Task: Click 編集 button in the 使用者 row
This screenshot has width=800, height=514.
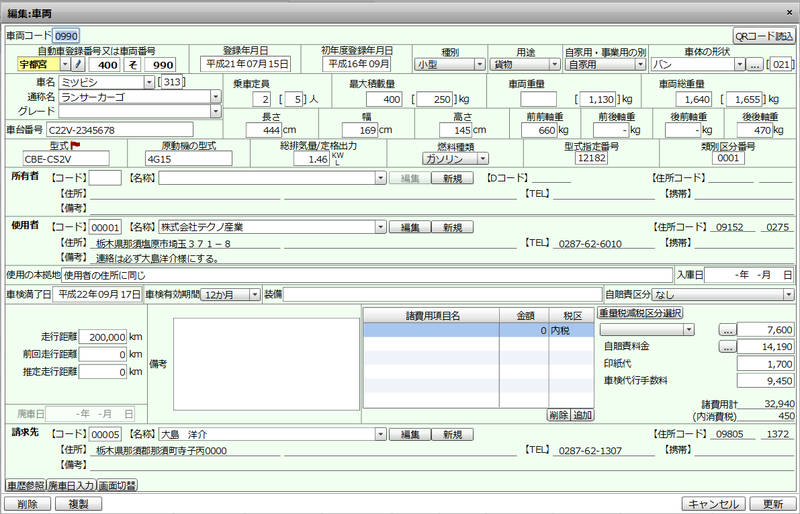Action: 408,227
